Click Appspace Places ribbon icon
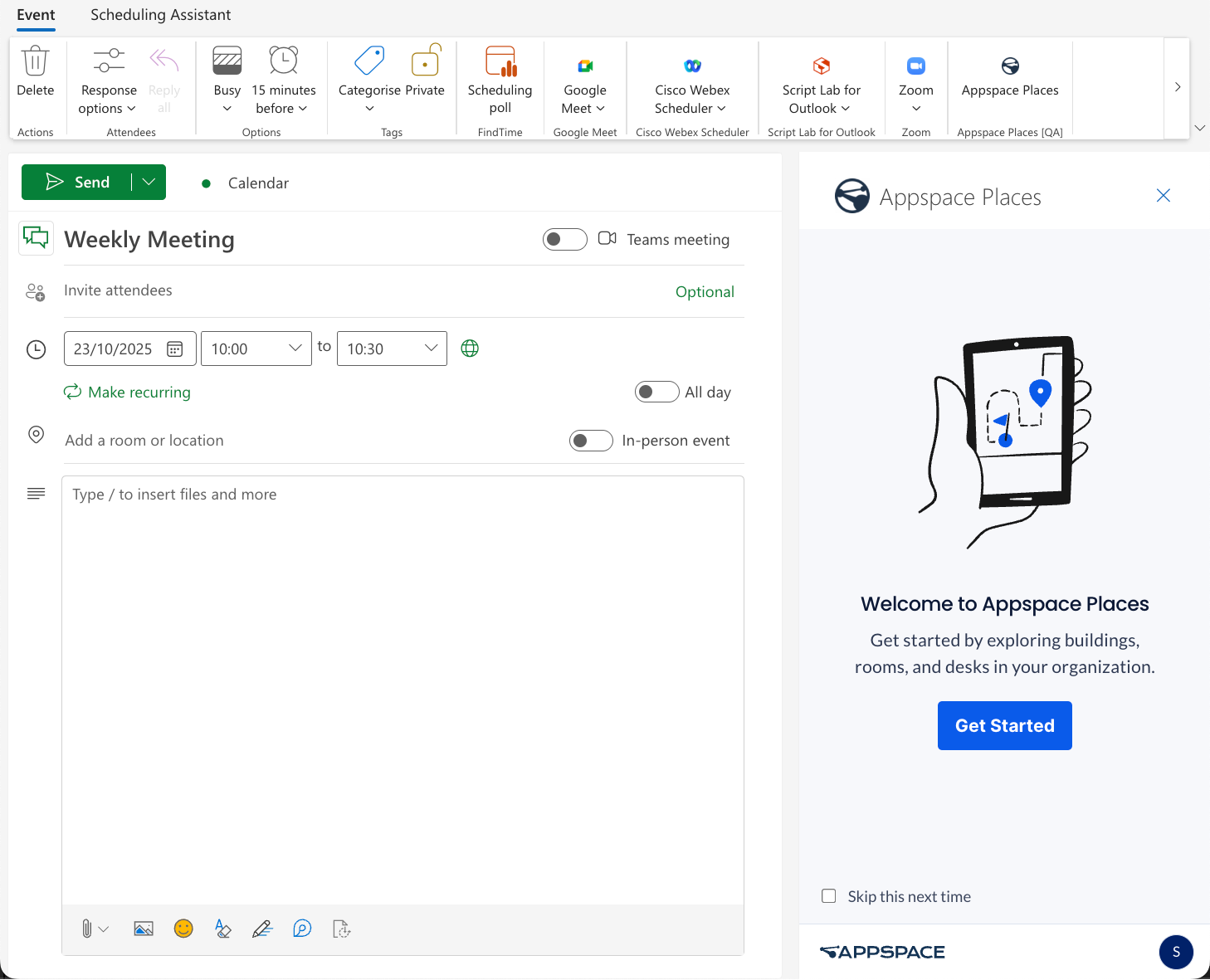Screen dimensions: 1210x980 coord(1010,66)
